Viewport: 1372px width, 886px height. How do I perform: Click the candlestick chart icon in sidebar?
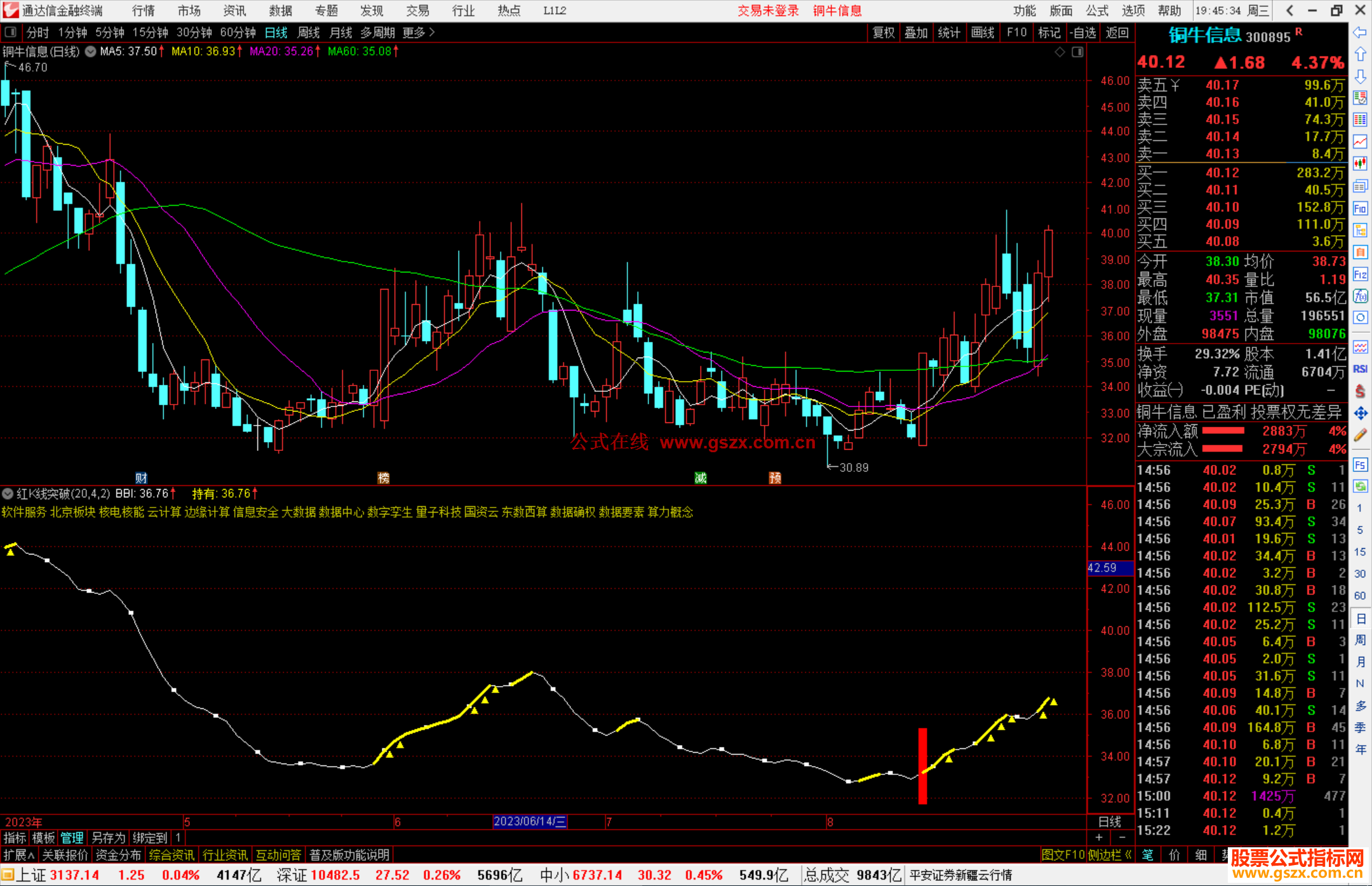coord(1360,164)
